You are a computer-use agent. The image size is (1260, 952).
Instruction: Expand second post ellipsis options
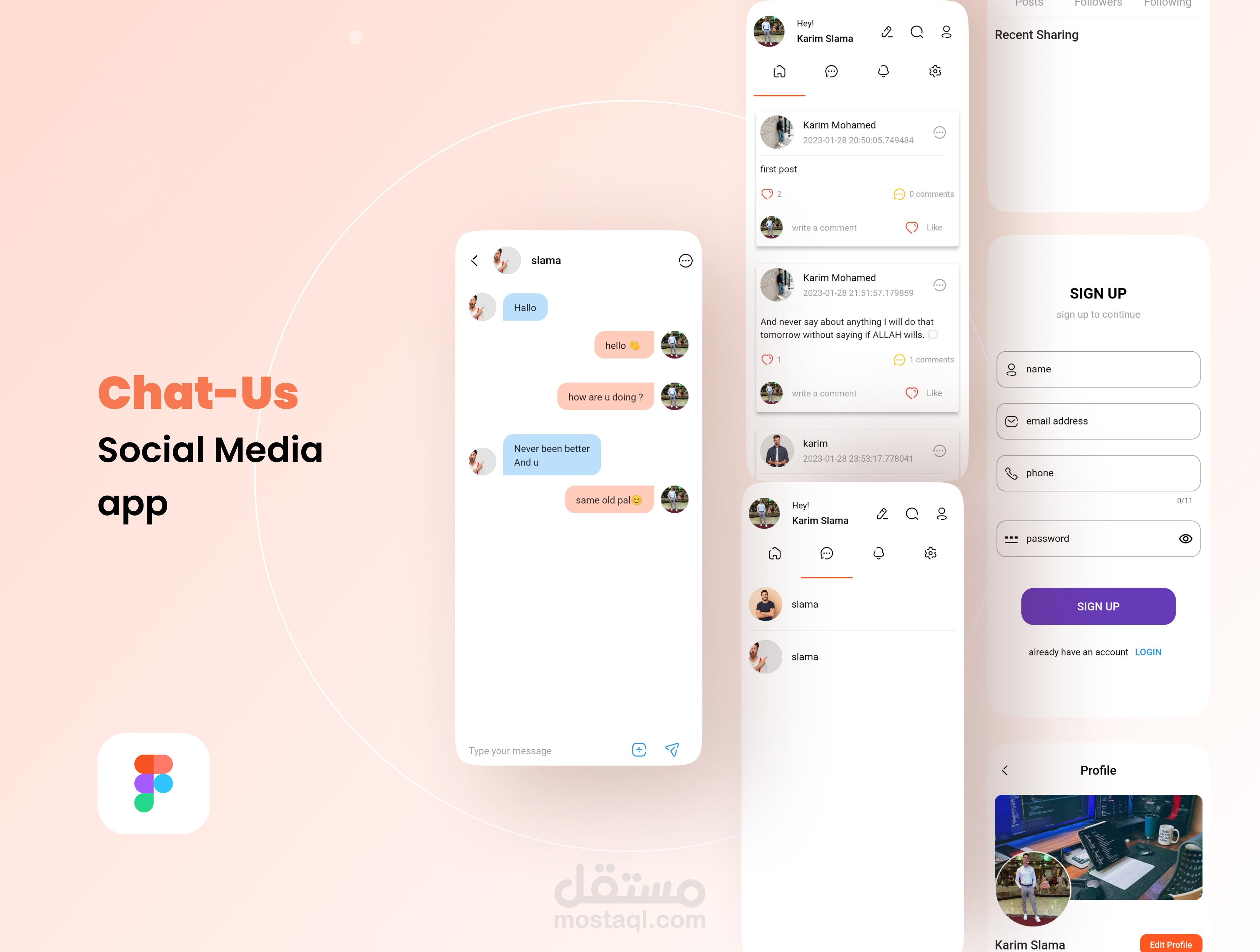pyautogui.click(x=940, y=284)
